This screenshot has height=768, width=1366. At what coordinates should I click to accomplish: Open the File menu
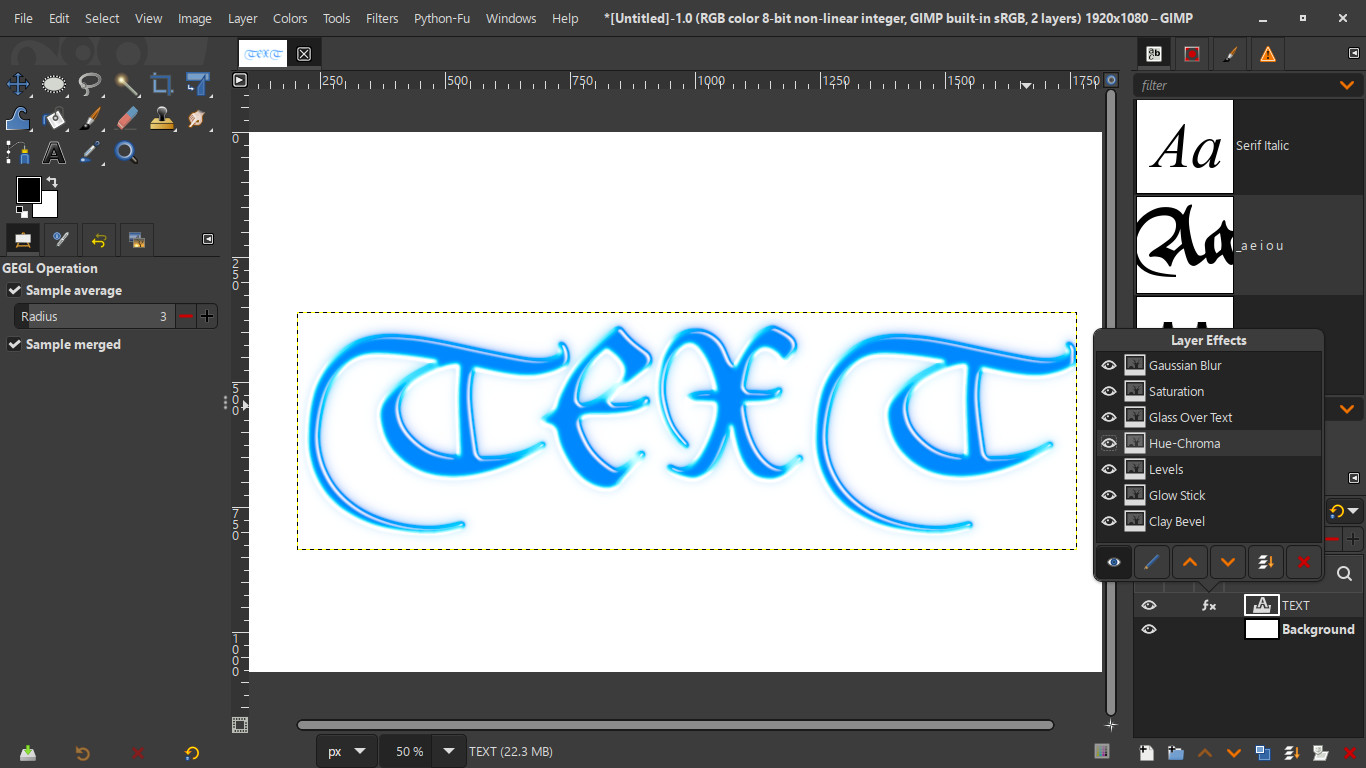[x=23, y=18]
